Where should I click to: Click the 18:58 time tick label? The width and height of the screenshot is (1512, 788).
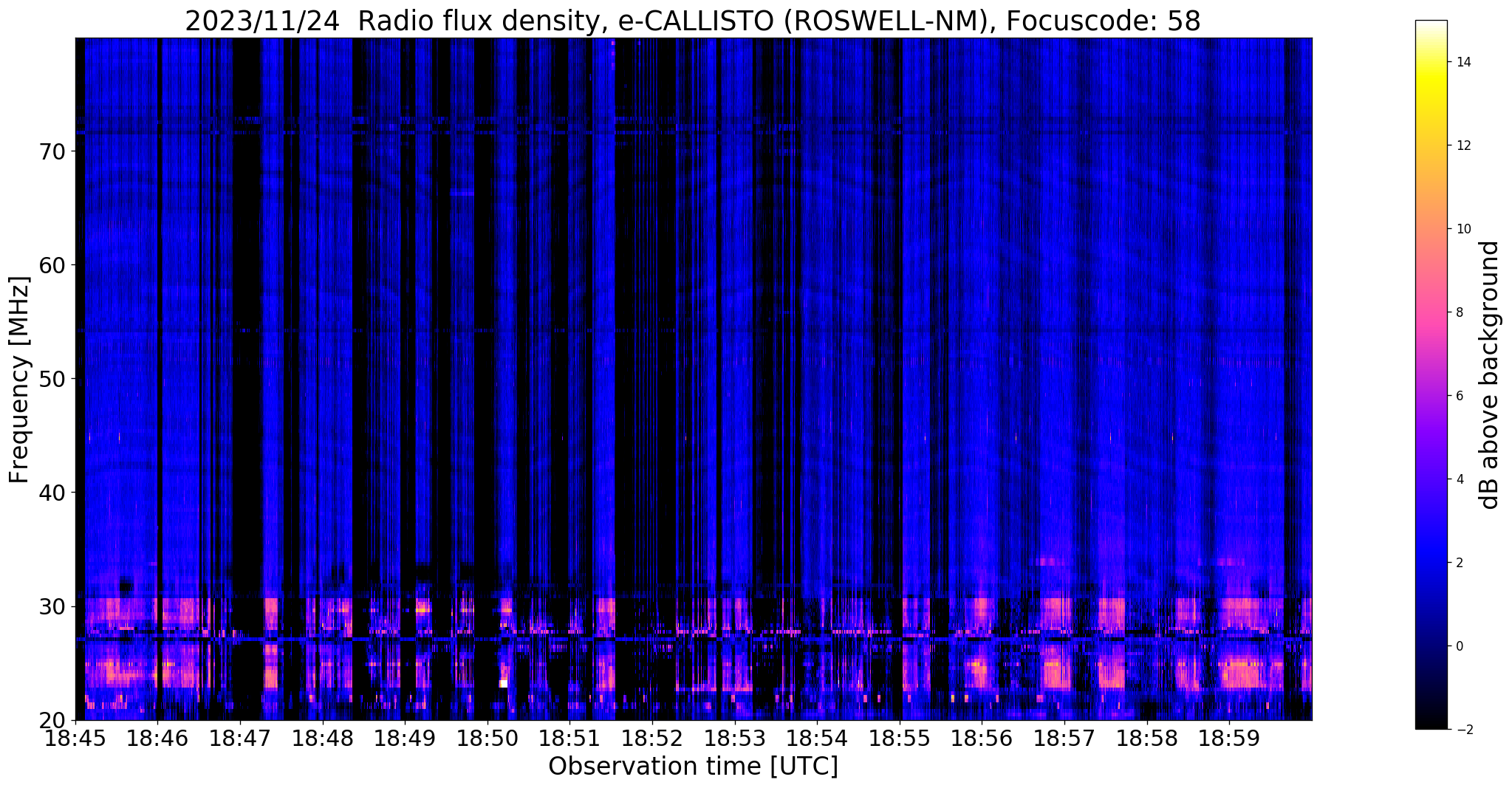[x=1146, y=739]
